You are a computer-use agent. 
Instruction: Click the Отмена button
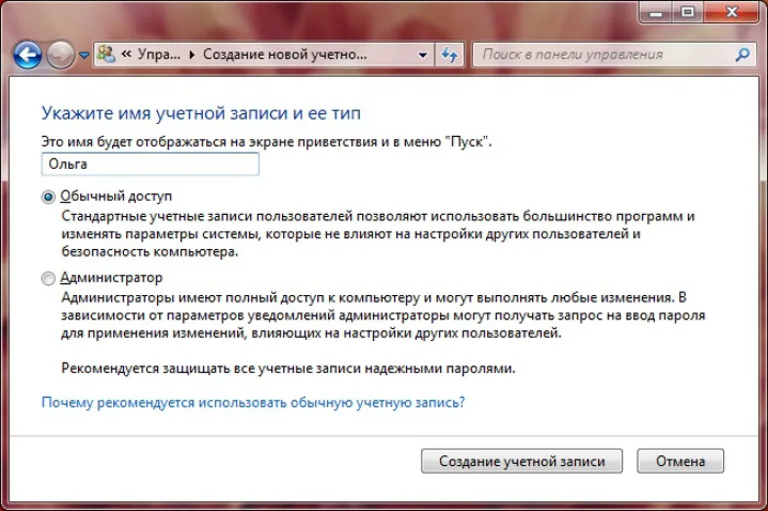pos(680,461)
